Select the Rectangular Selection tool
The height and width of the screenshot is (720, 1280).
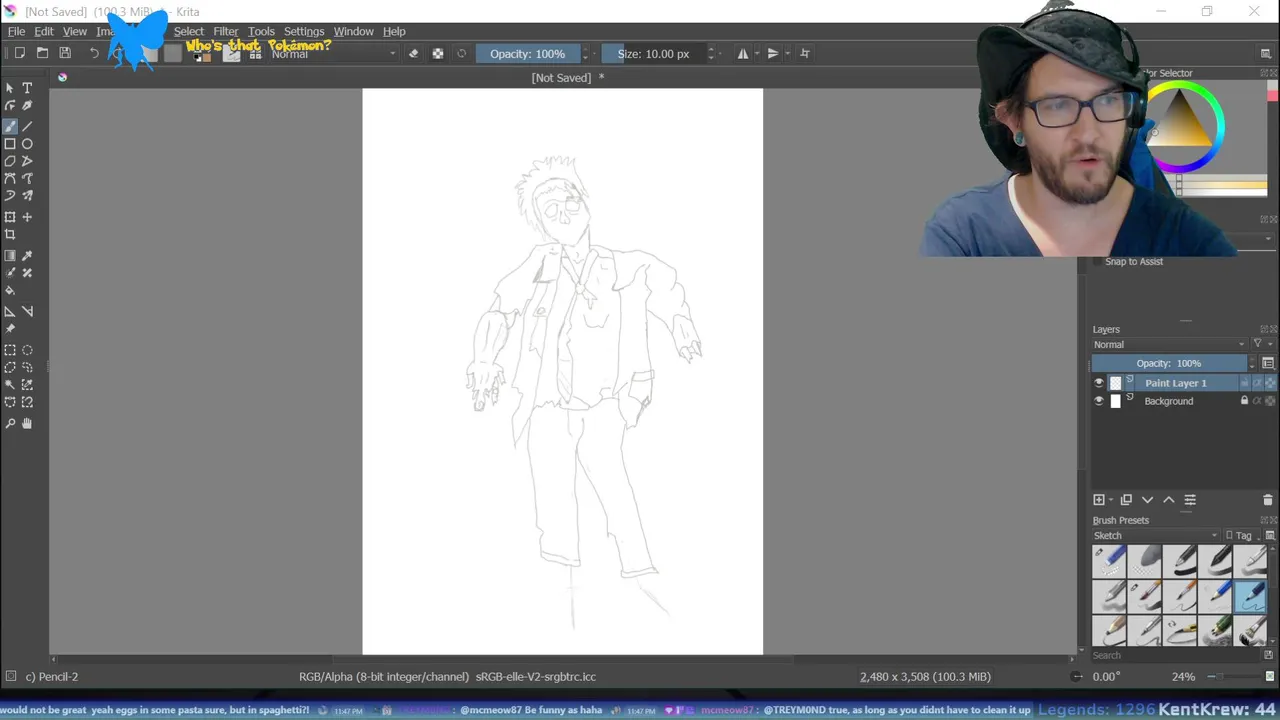[x=10, y=350]
